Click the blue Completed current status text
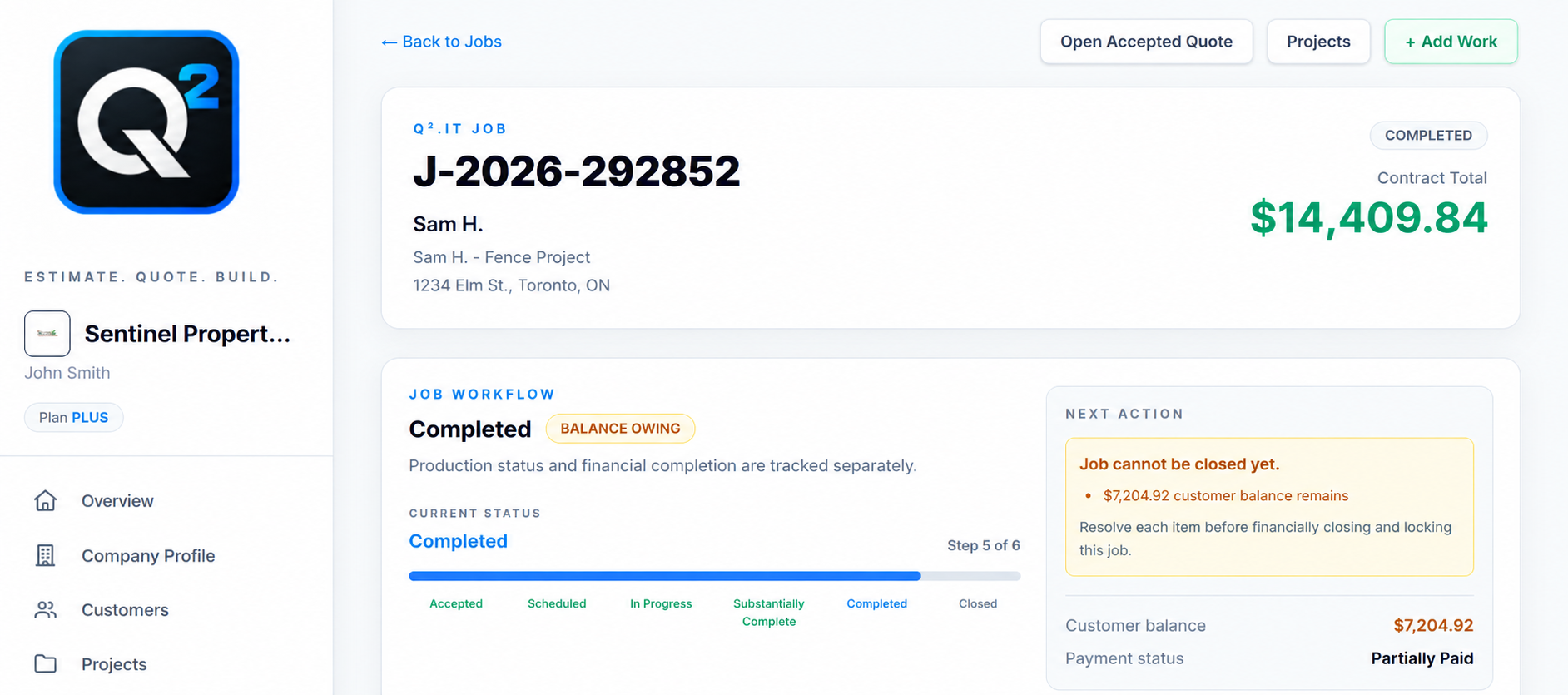 (x=459, y=541)
